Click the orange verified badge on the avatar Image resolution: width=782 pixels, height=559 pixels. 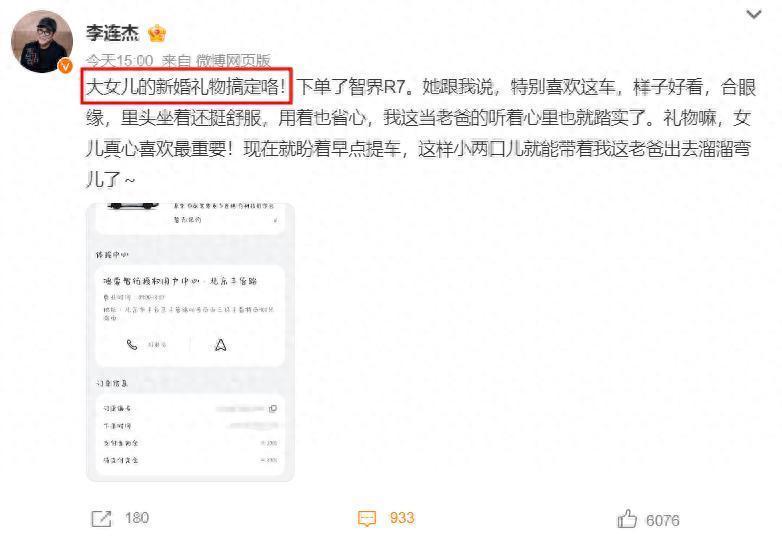pos(65,66)
